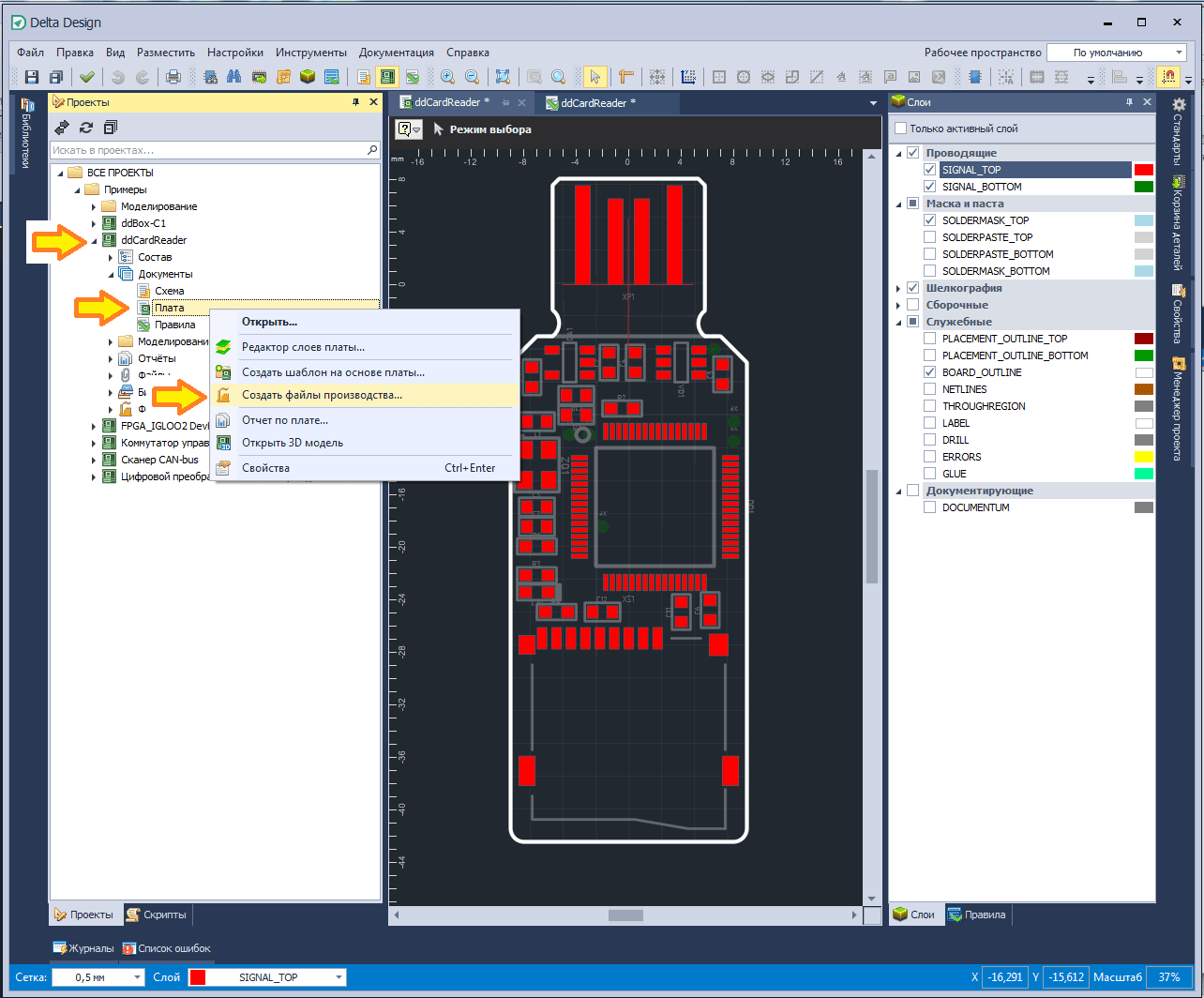Expand the ddBox-C1 project node
This screenshot has width=1204, height=998.
94,223
